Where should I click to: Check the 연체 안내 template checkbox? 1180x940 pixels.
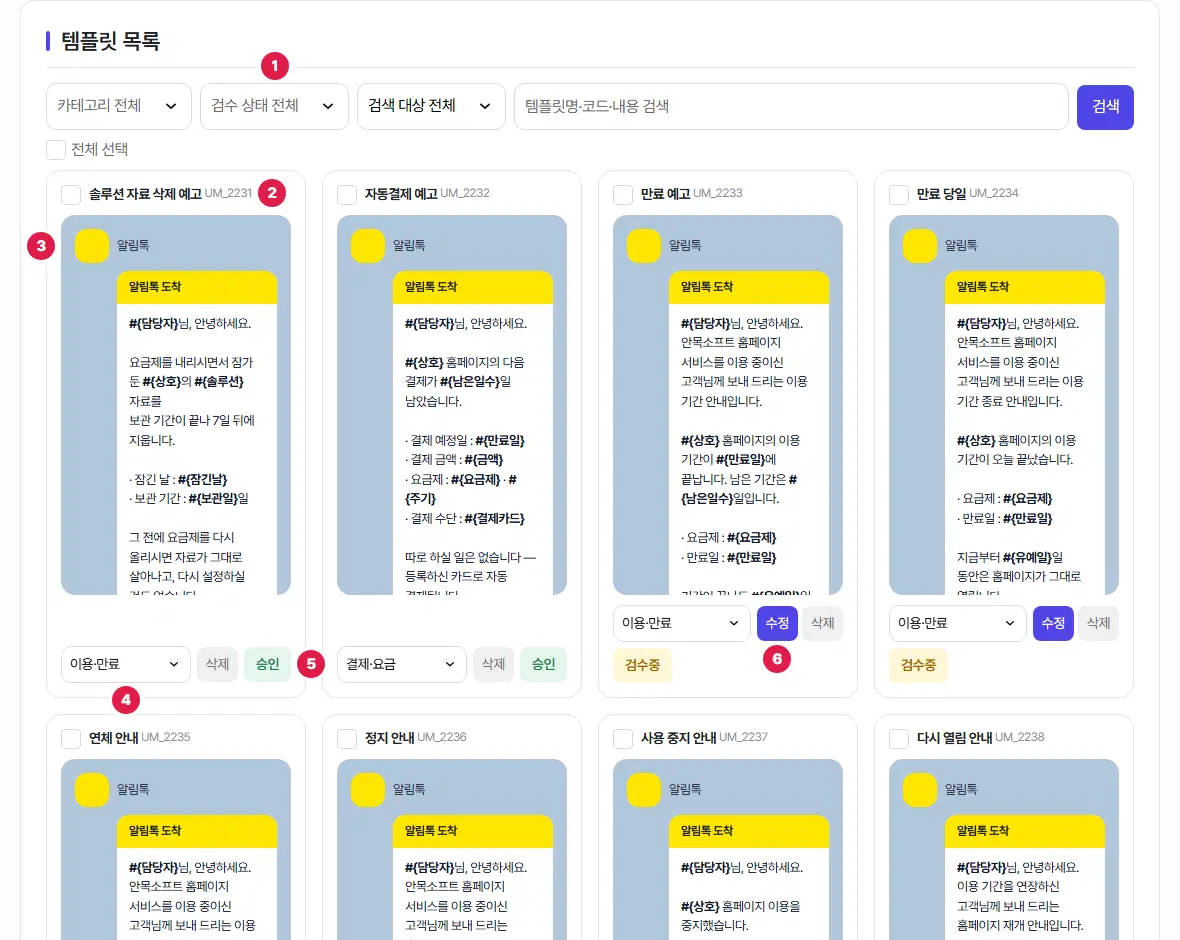coord(71,738)
